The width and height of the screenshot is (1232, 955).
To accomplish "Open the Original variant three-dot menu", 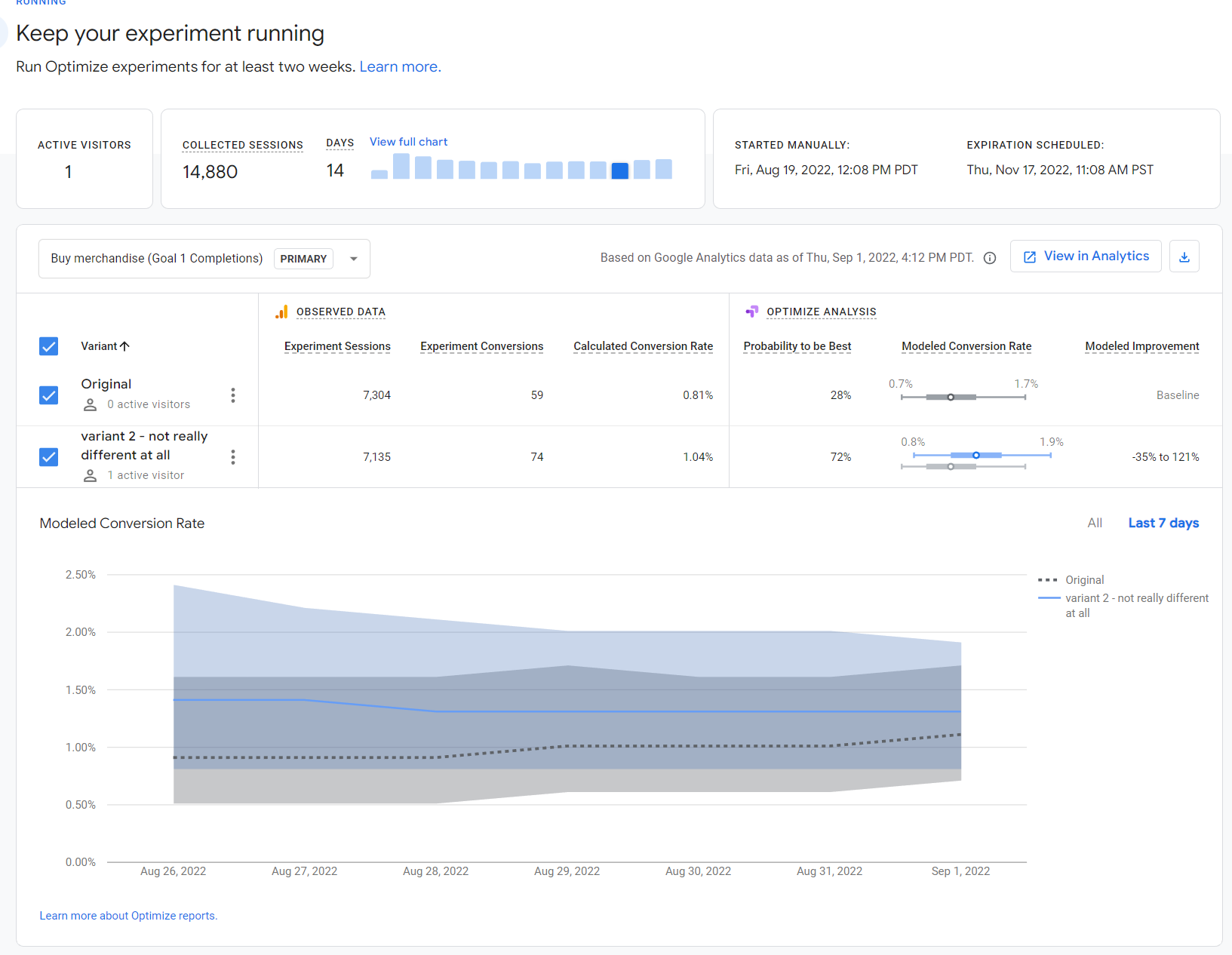I will (233, 395).
